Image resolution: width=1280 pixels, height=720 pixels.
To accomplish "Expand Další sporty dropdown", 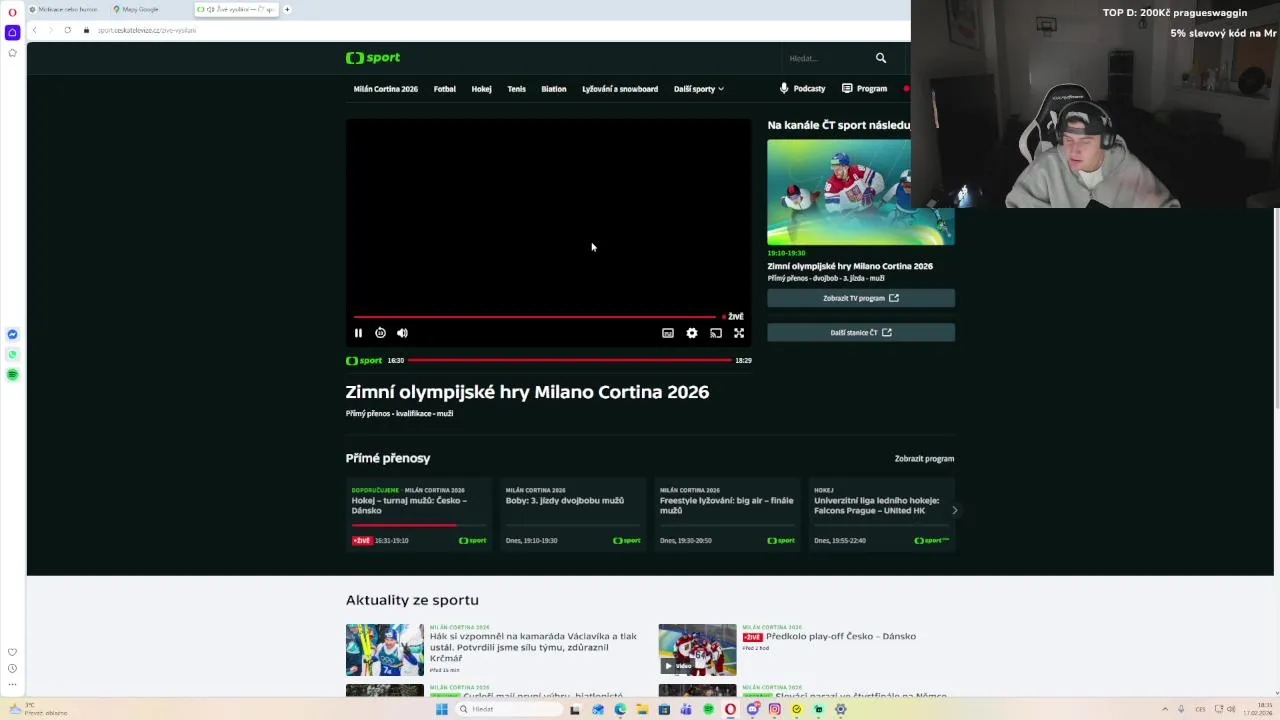I will [x=699, y=89].
